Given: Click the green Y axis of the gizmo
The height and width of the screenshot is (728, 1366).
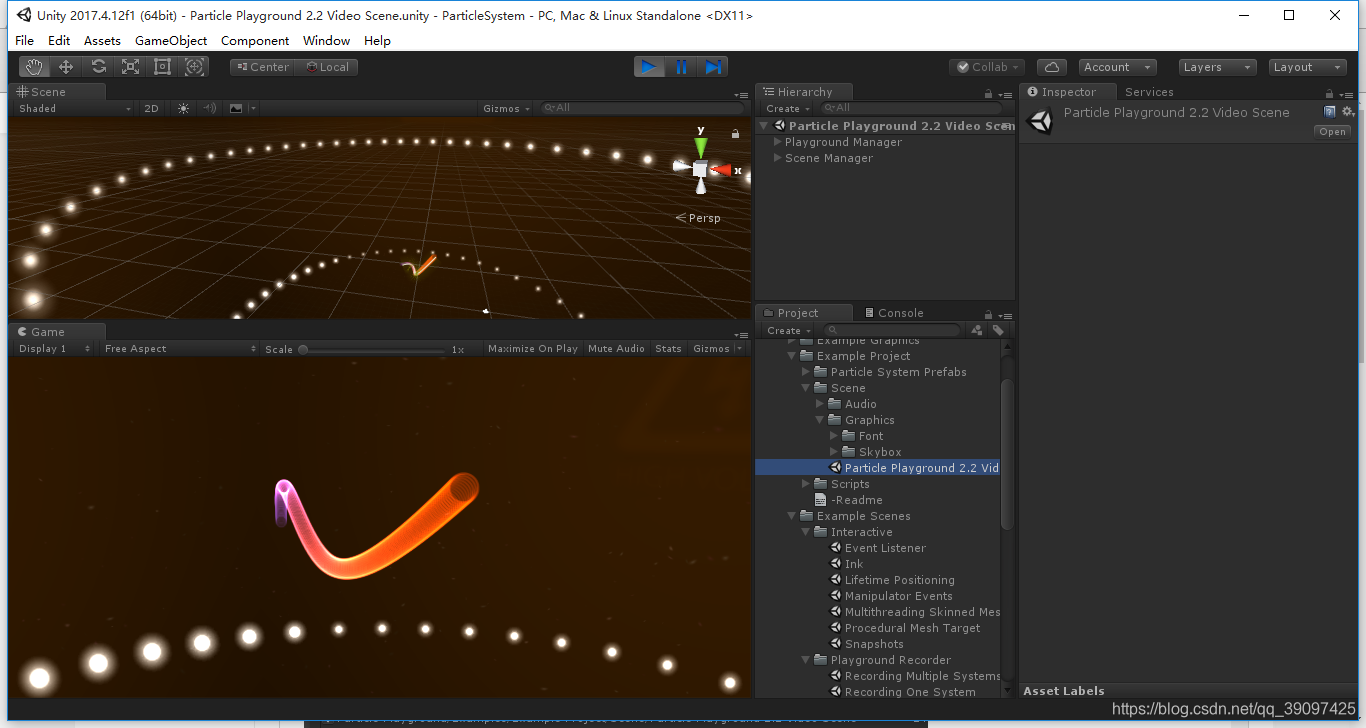Looking at the screenshot, I should point(701,145).
